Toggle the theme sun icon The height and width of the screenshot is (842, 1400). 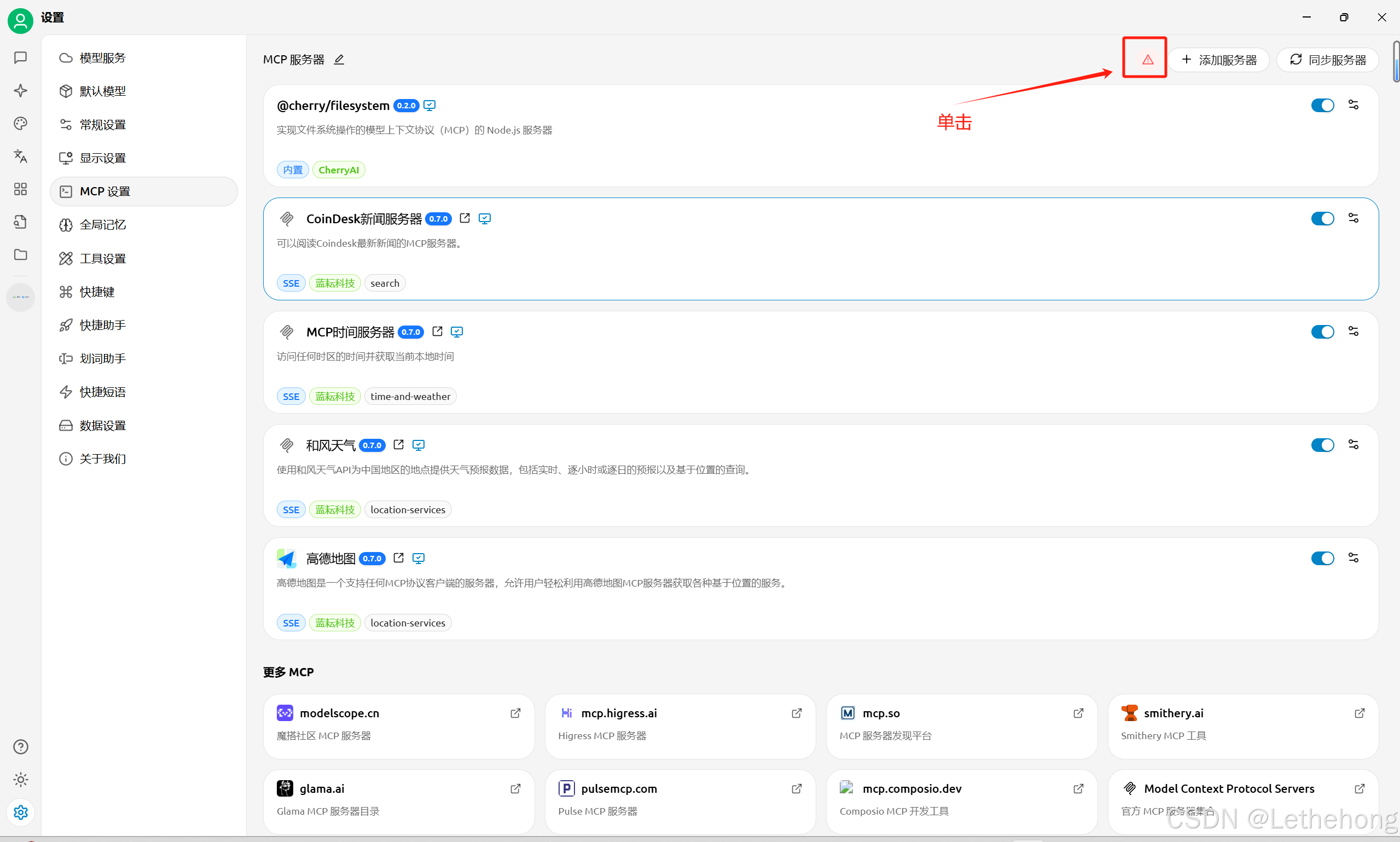pyautogui.click(x=20, y=780)
